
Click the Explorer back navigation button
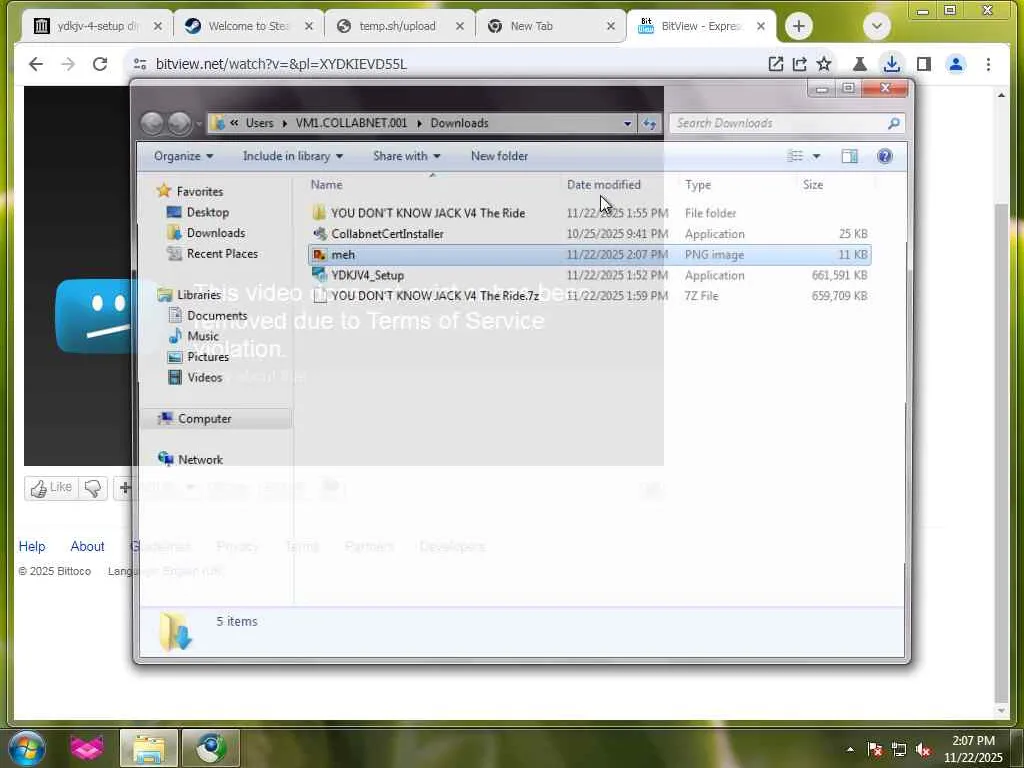tap(152, 123)
